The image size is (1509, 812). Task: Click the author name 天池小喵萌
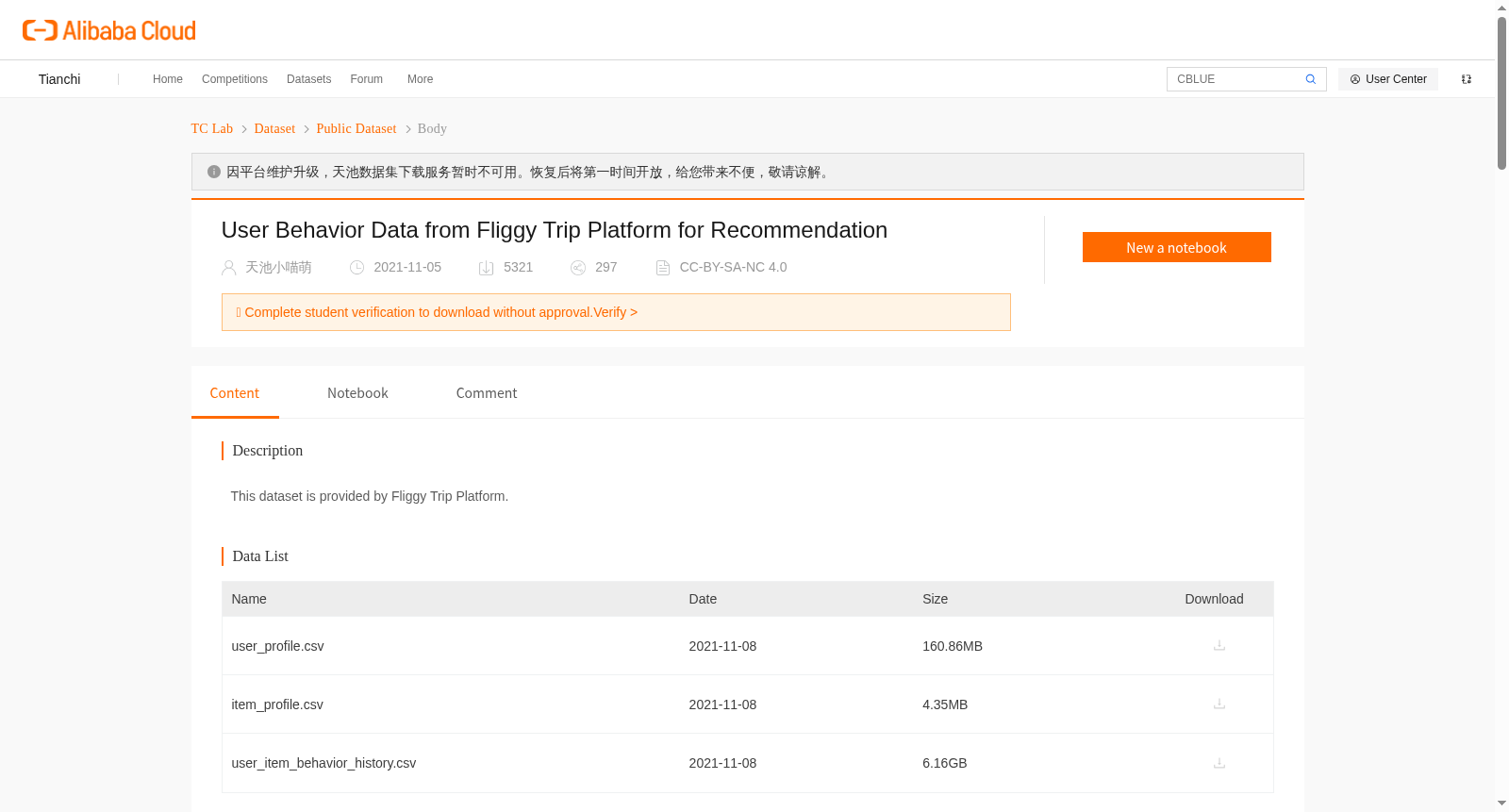[x=278, y=268]
